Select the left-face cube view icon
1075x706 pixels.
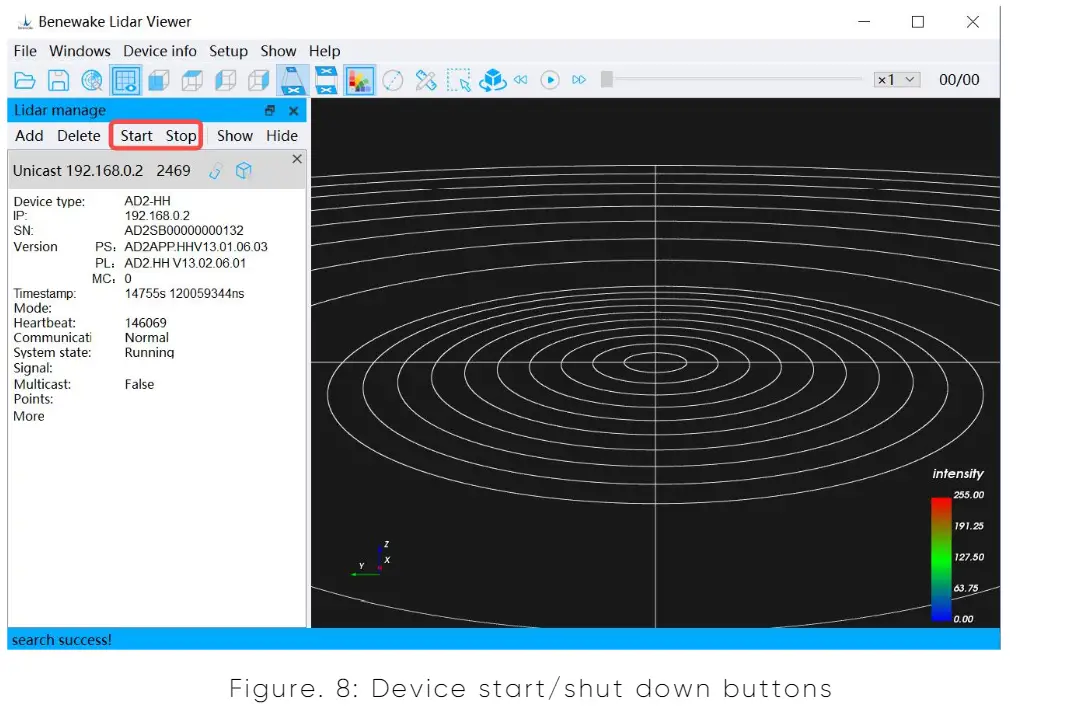pos(226,80)
